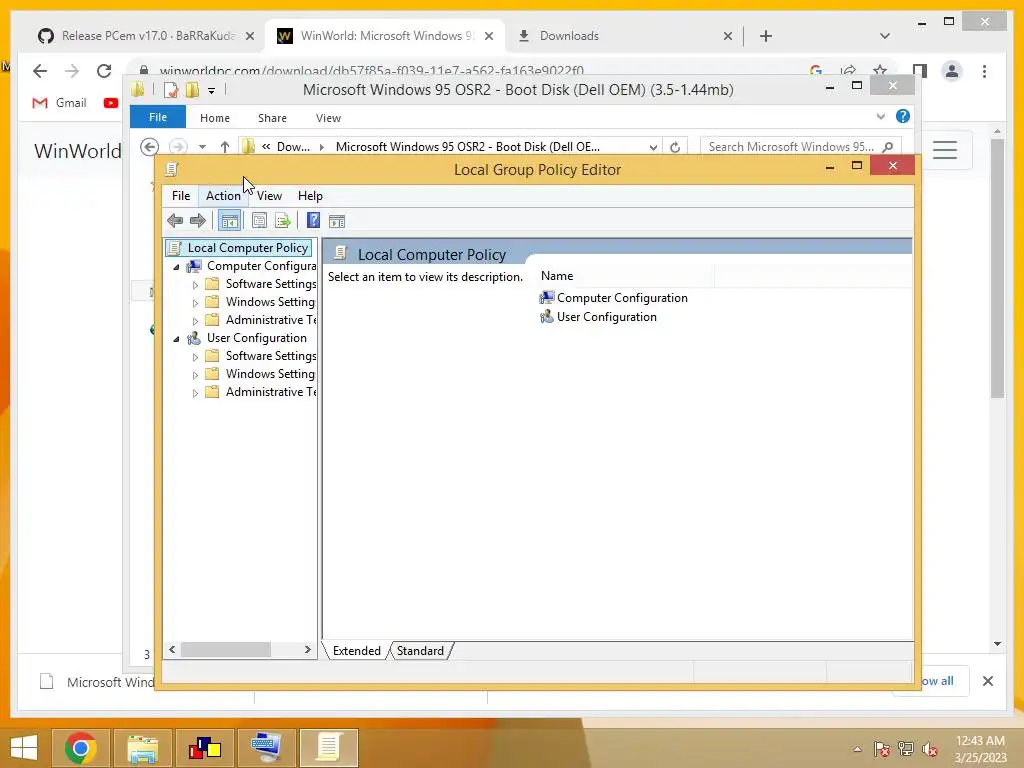
Task: Select Computer Configuration in the tree
Action: coord(261,266)
